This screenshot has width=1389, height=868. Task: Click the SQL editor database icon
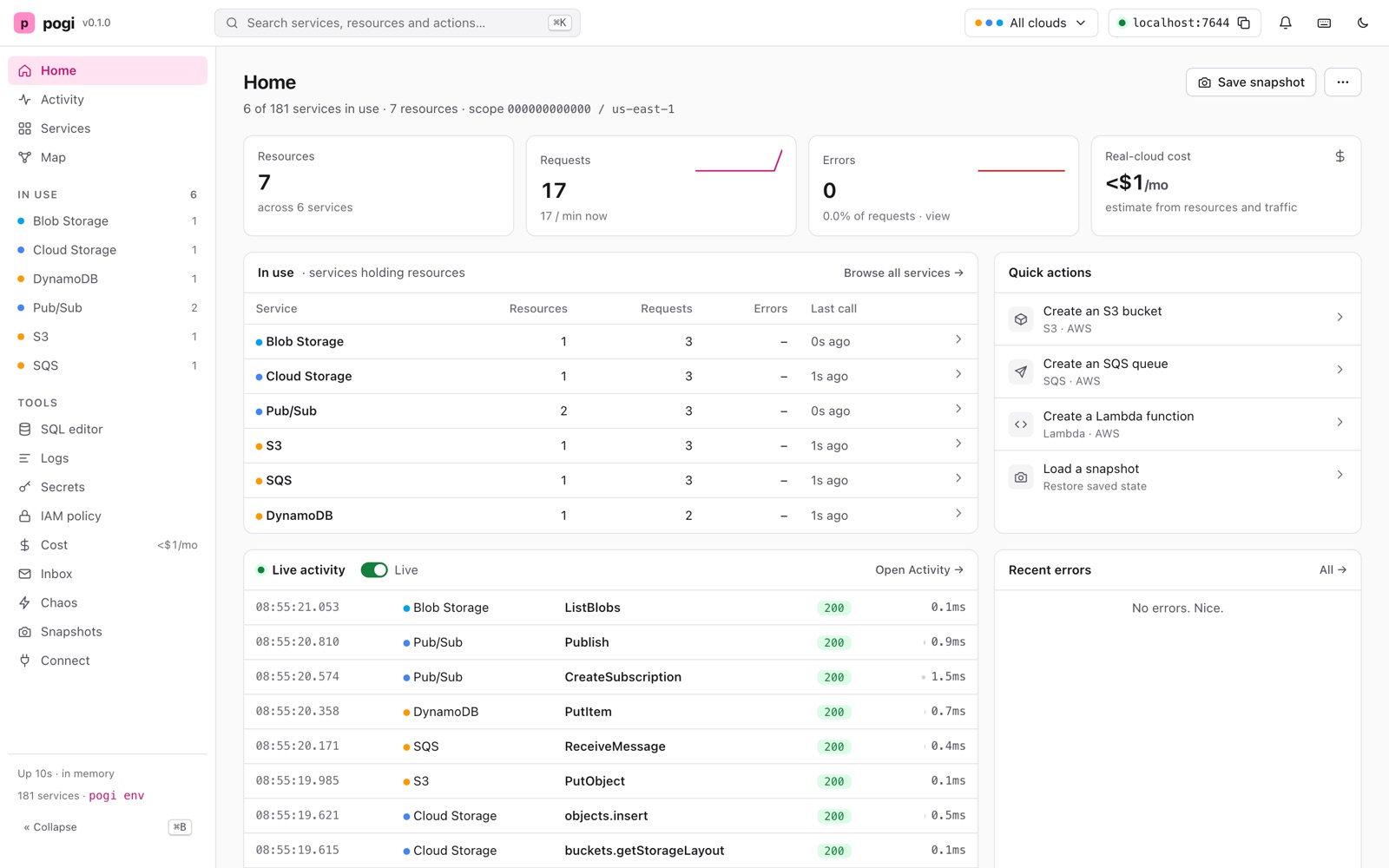point(24,429)
